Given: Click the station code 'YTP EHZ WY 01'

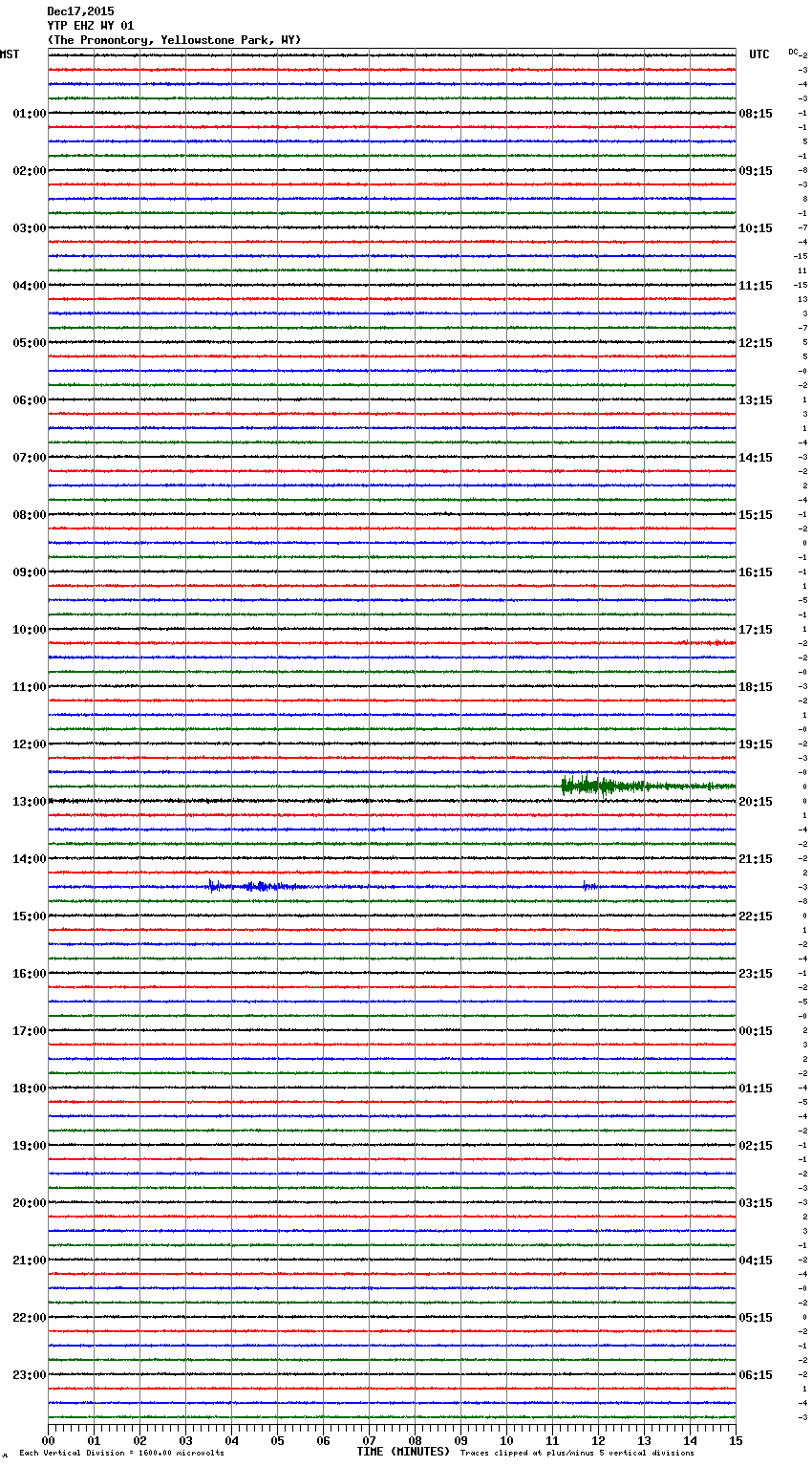Looking at the screenshot, I should pyautogui.click(x=91, y=26).
